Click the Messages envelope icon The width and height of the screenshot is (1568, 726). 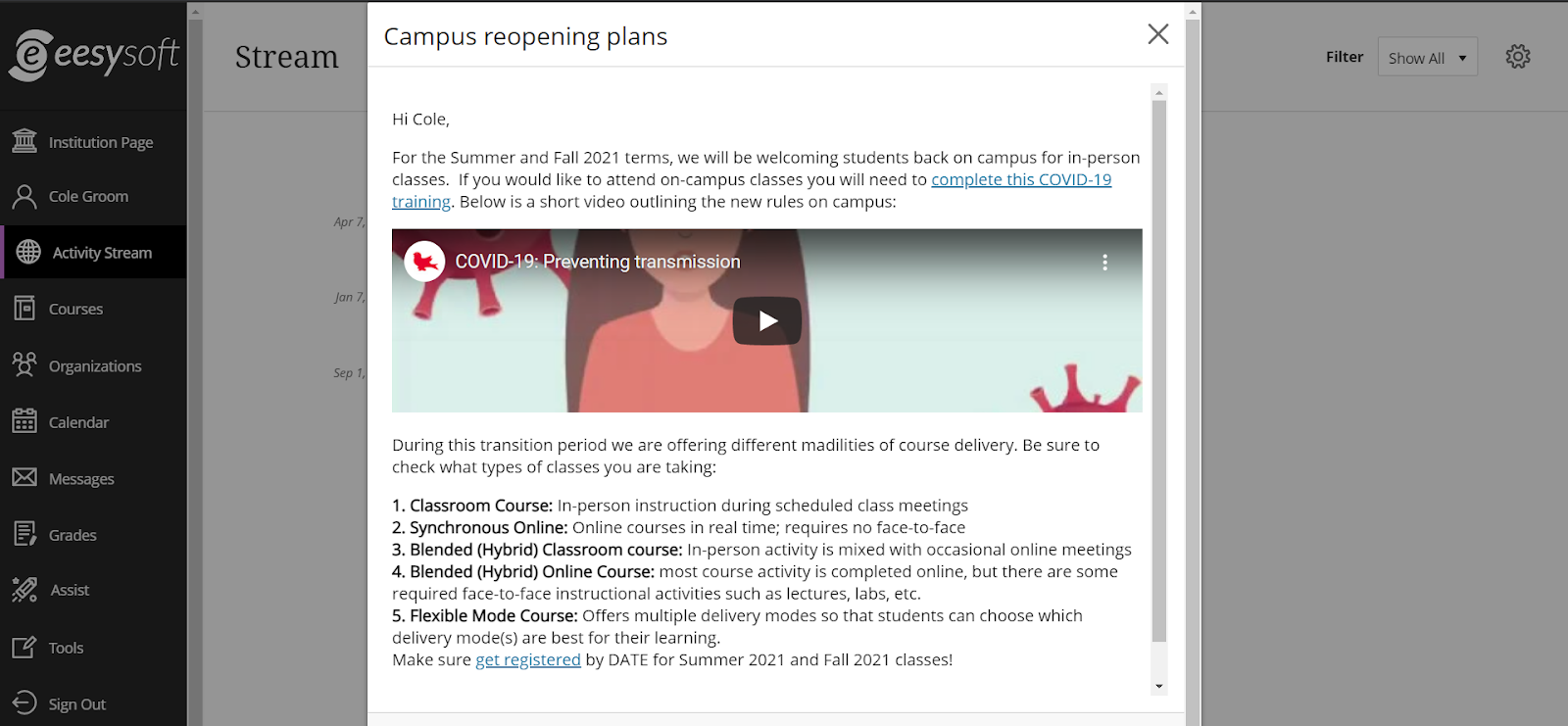click(x=24, y=477)
